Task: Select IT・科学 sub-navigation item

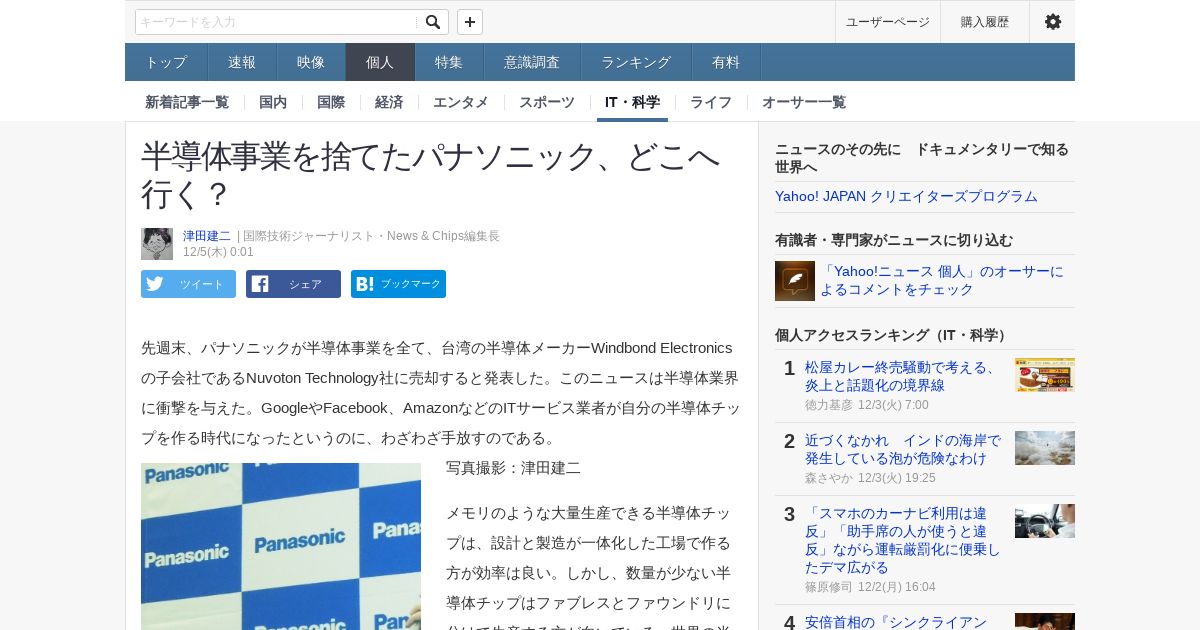Action: 632,102
